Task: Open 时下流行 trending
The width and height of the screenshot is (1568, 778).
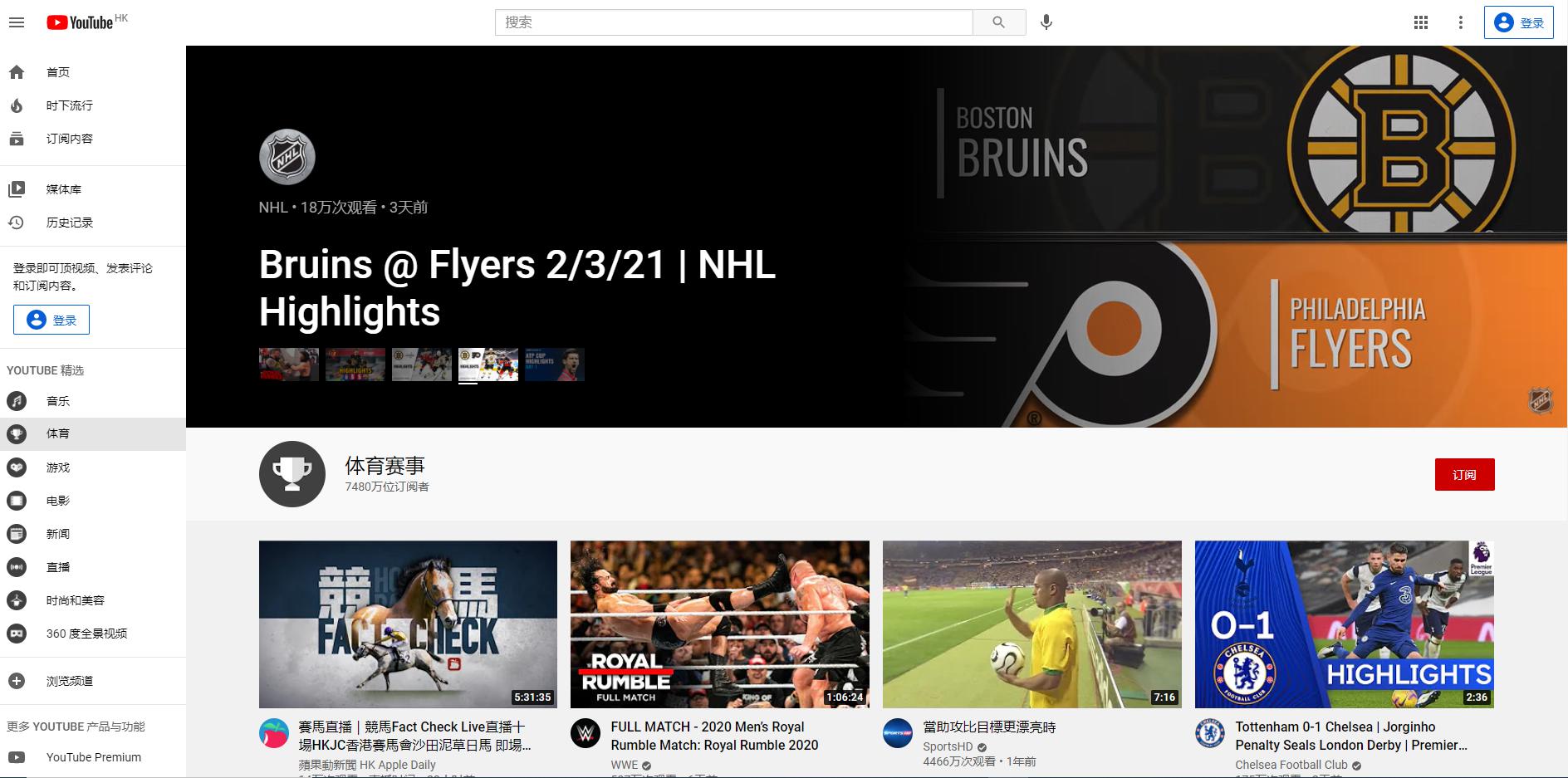Action: pos(93,105)
